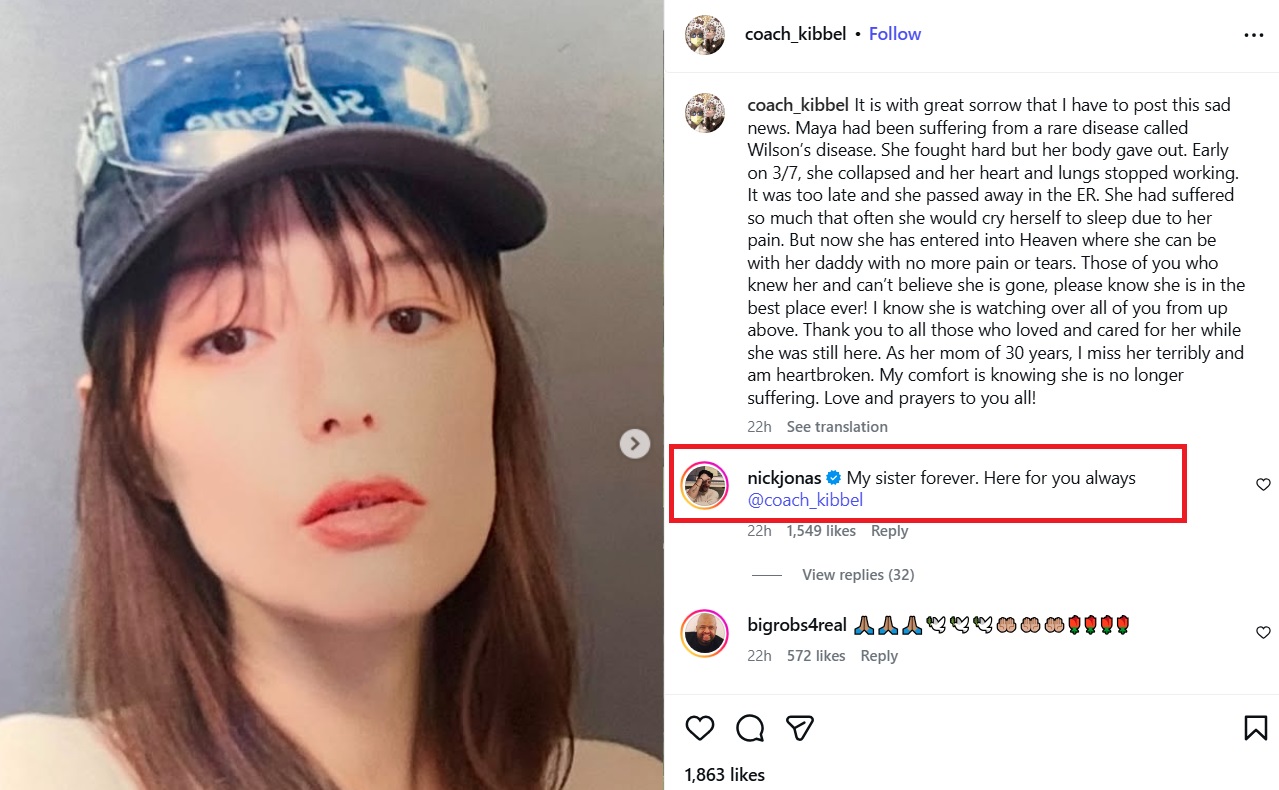1279x790 pixels.
Task: Expand View replies (32)
Action: tap(857, 575)
